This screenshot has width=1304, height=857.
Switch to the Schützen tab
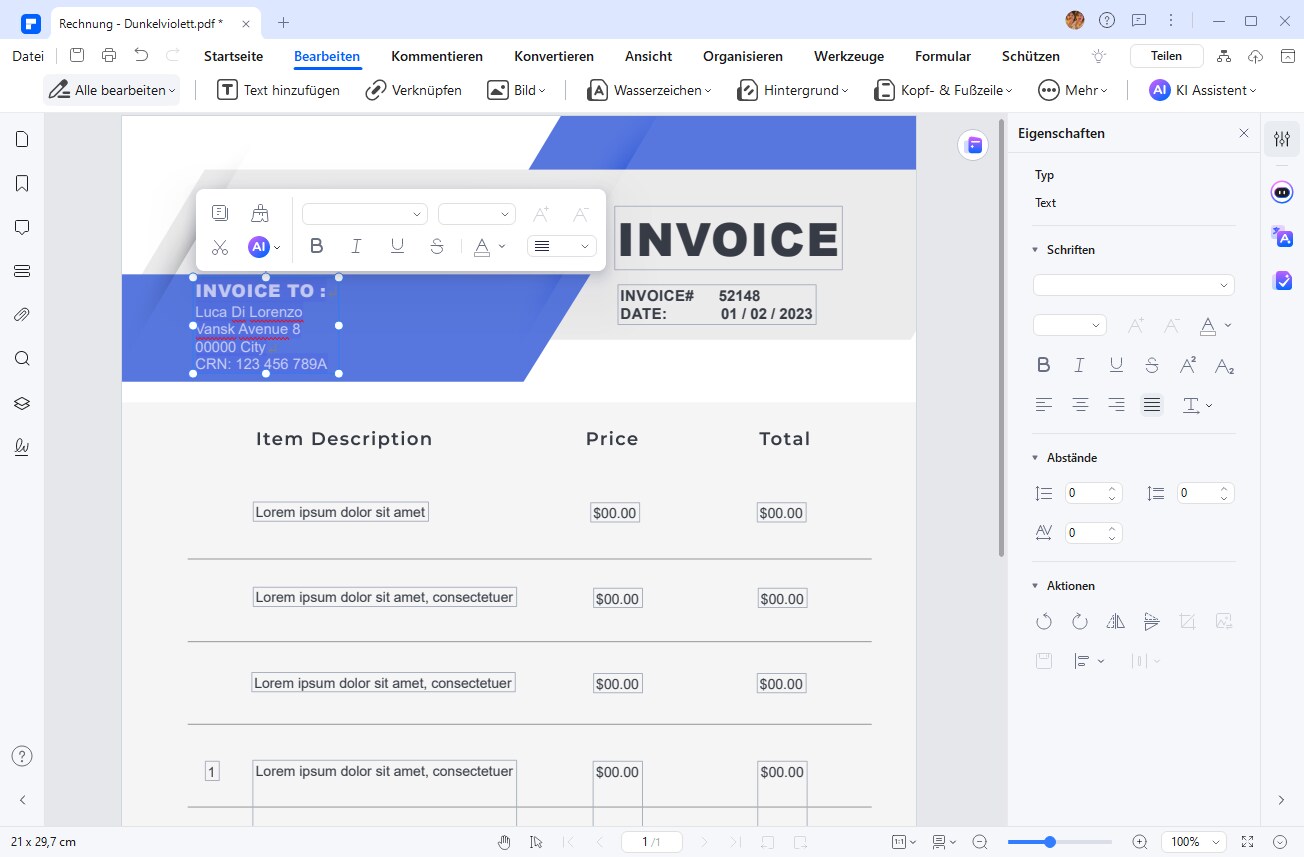tap(1031, 56)
